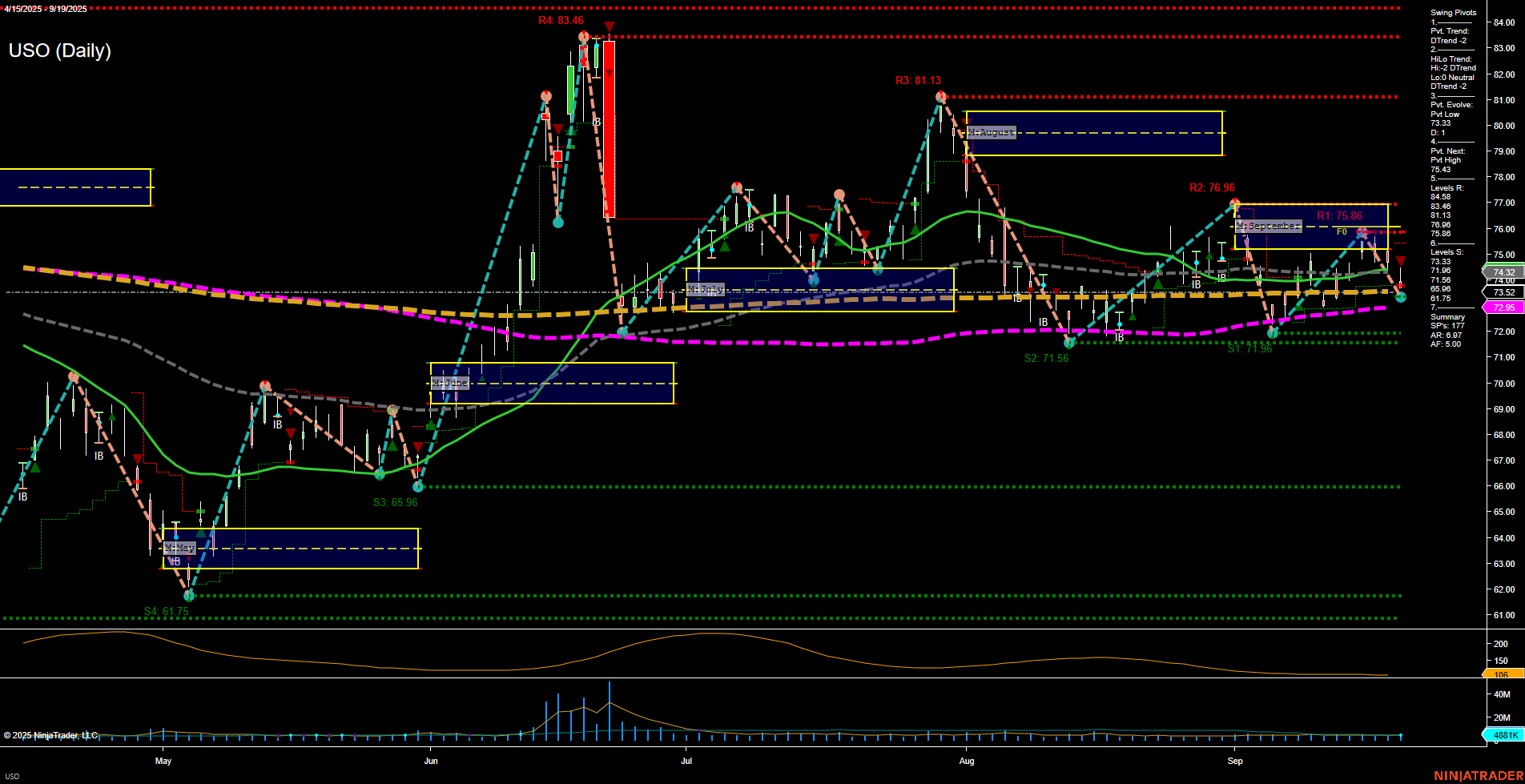Toggle the X-September monthly pivot zone box
Screen dimensions: 1525x784
(x=1268, y=226)
